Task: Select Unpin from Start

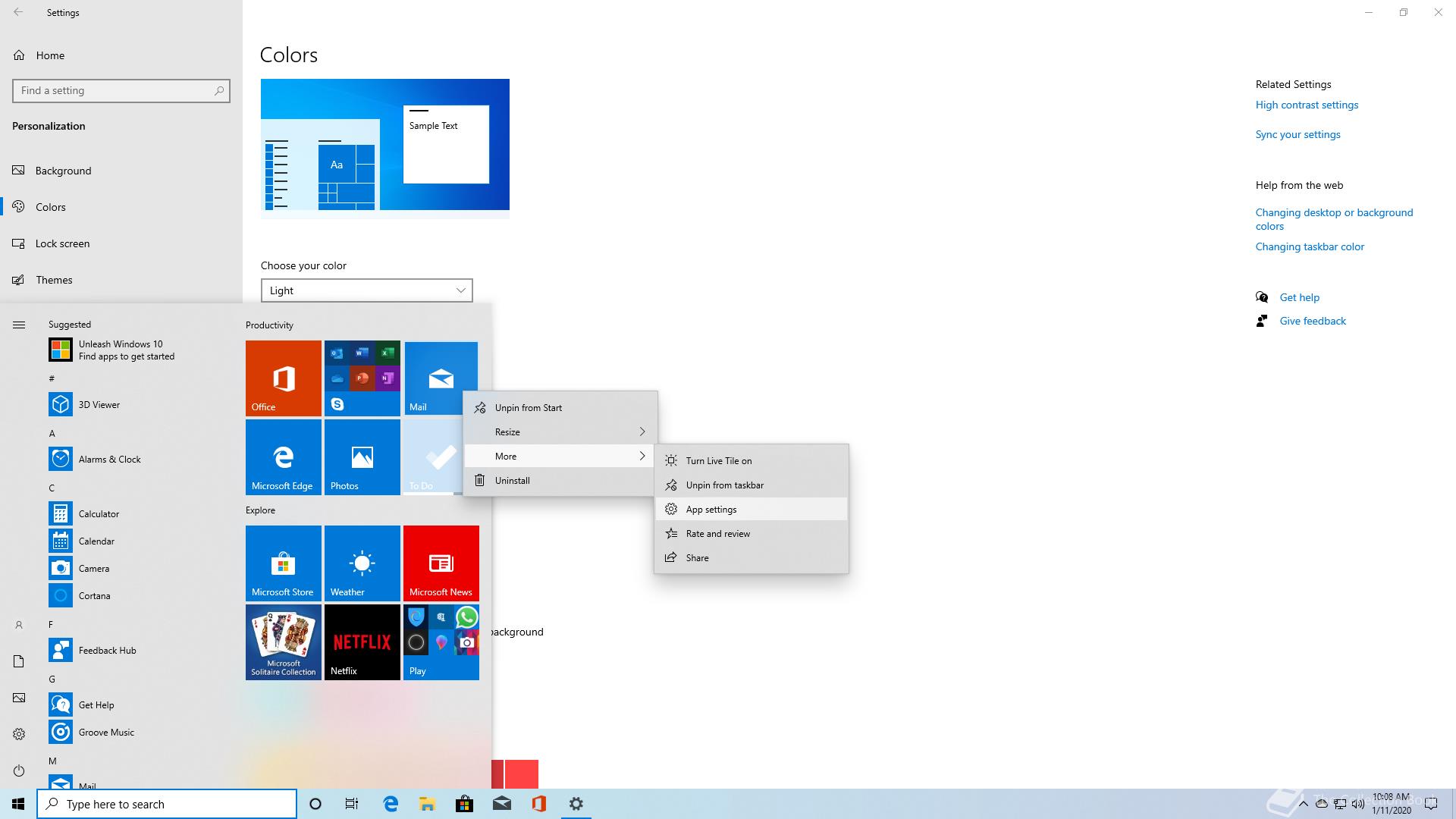Action: 560,407
